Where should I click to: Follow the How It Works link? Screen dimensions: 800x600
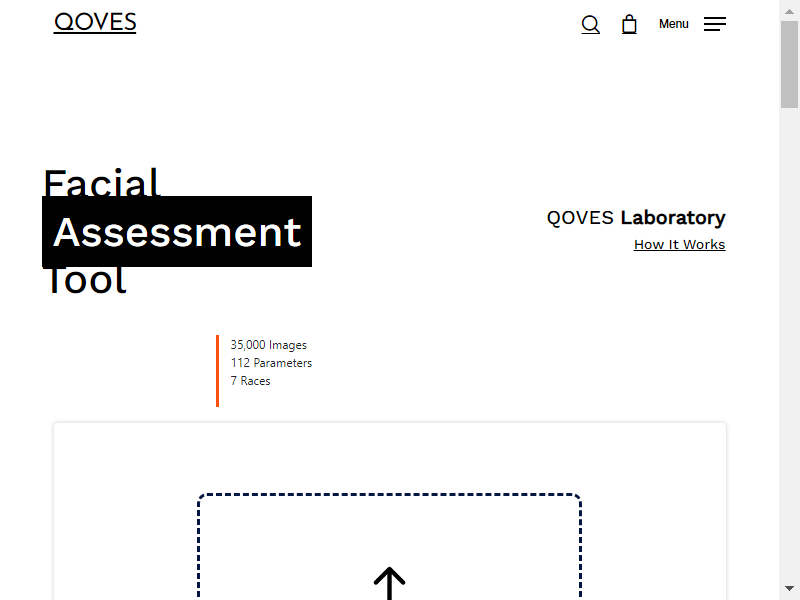click(x=680, y=244)
